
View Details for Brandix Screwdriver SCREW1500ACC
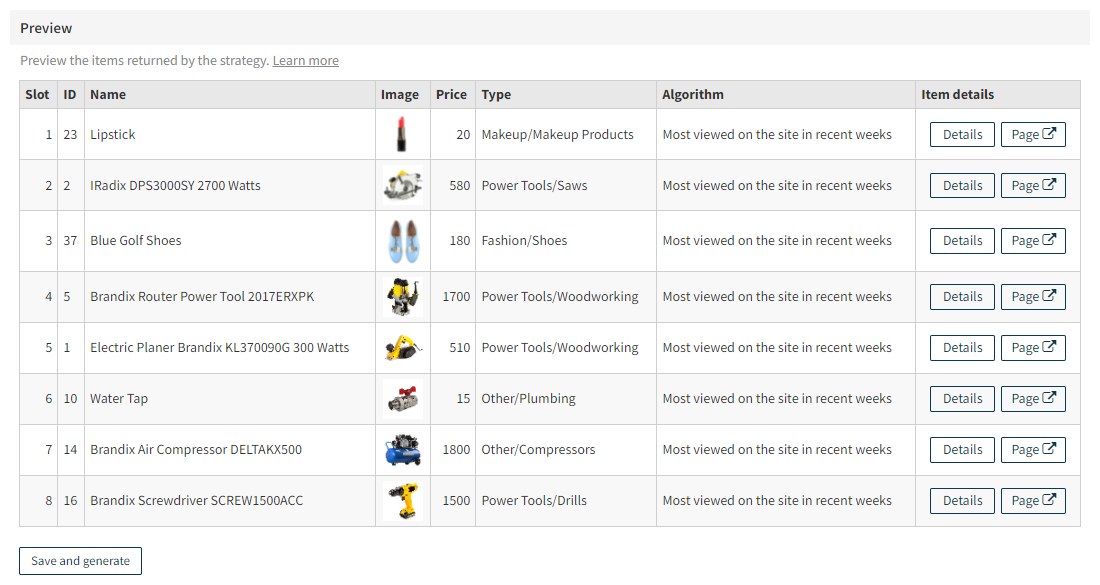point(961,500)
